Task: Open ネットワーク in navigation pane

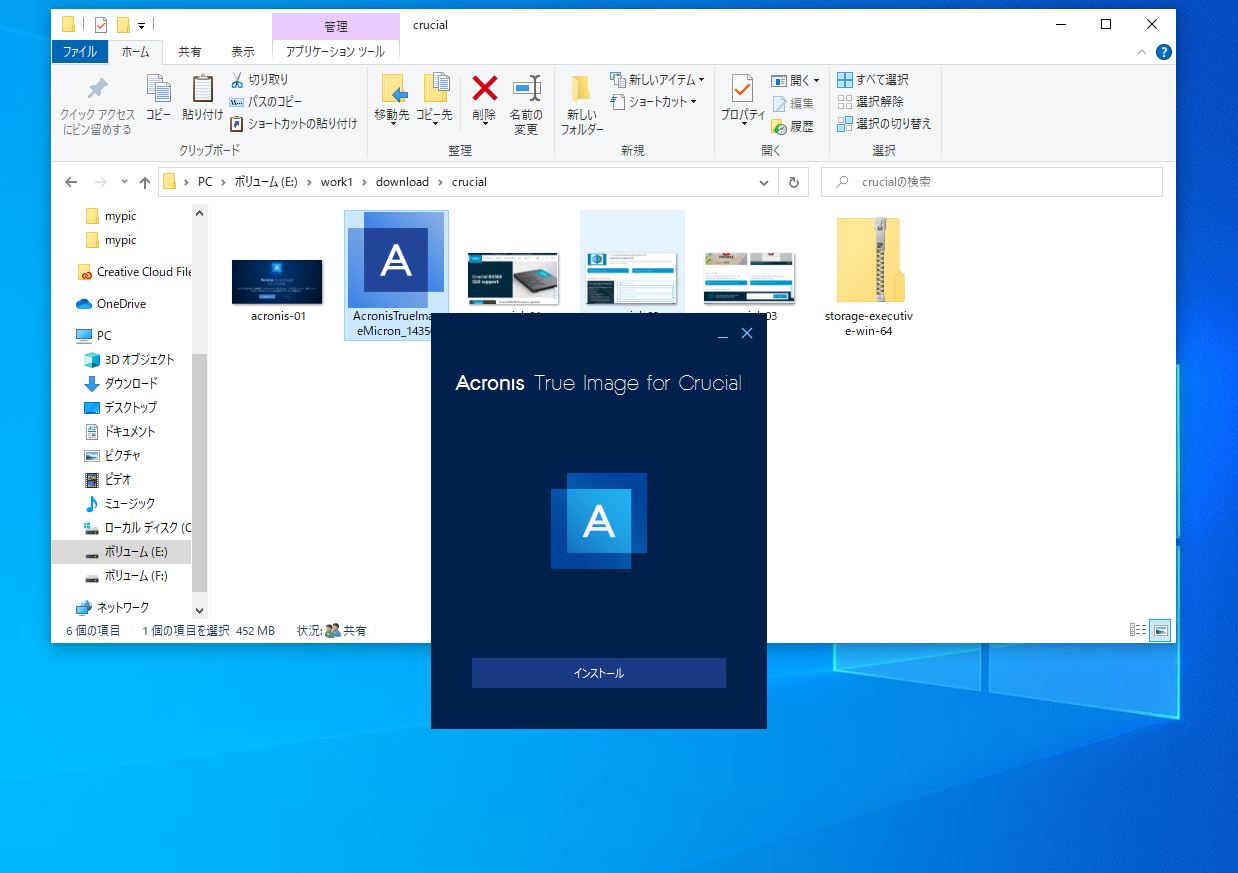Action: tap(113, 608)
